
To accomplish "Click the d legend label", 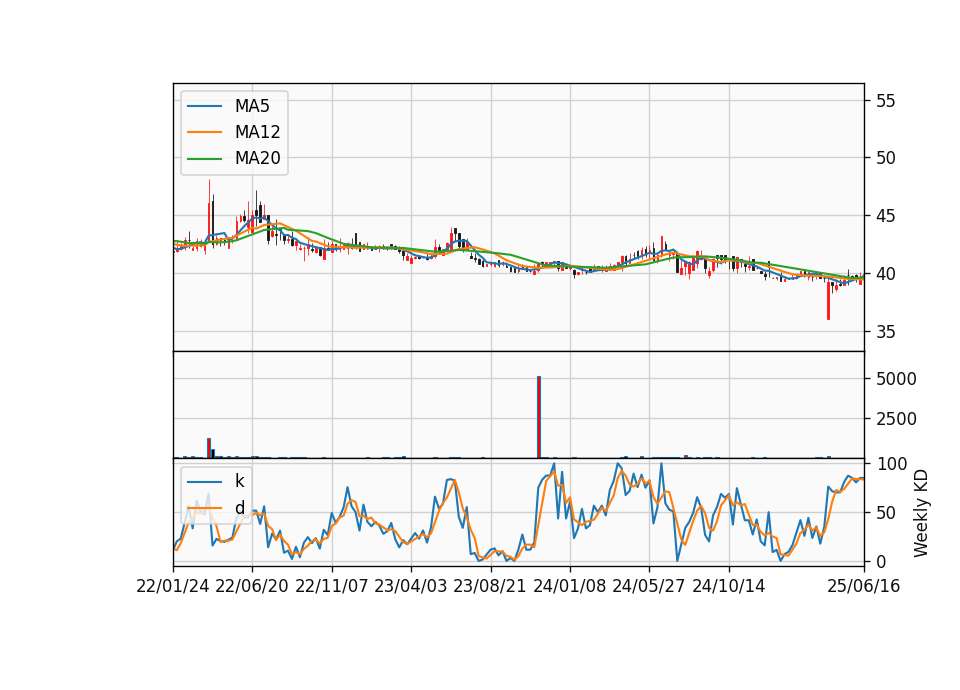I will pos(239,508).
